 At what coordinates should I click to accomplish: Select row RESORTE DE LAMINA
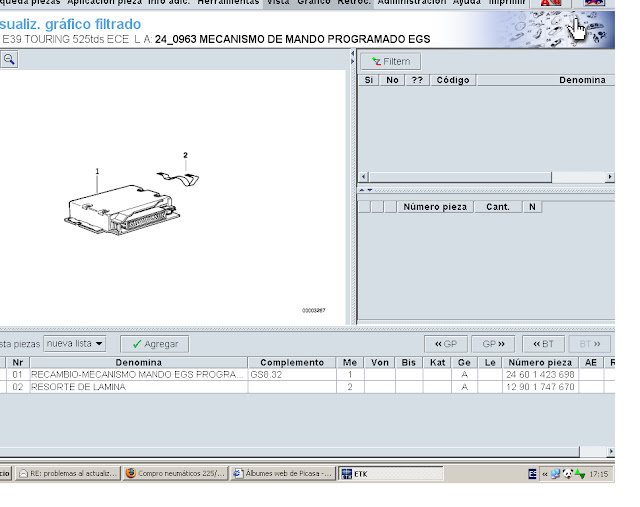coord(307,387)
